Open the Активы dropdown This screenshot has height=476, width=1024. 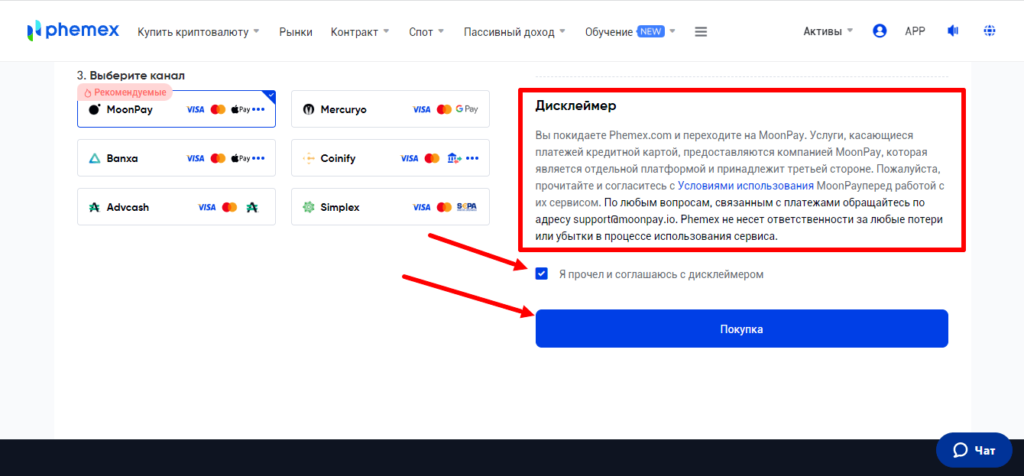pos(828,31)
